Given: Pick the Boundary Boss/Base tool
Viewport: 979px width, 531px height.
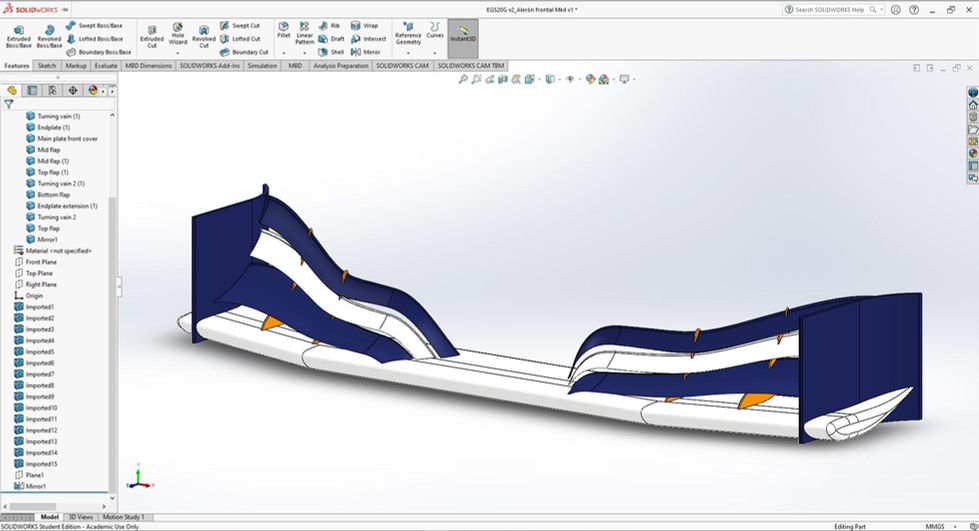Looking at the screenshot, I should pos(99,52).
